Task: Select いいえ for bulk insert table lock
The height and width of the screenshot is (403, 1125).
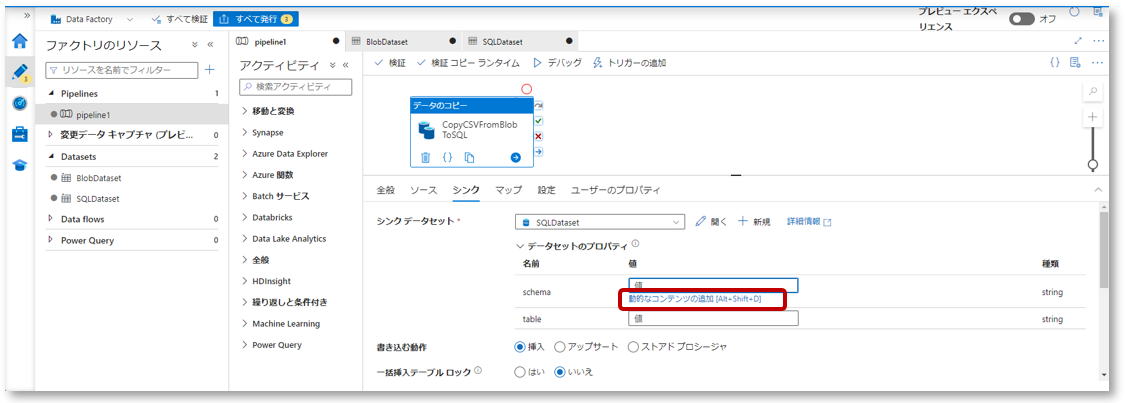Action: click(560, 372)
